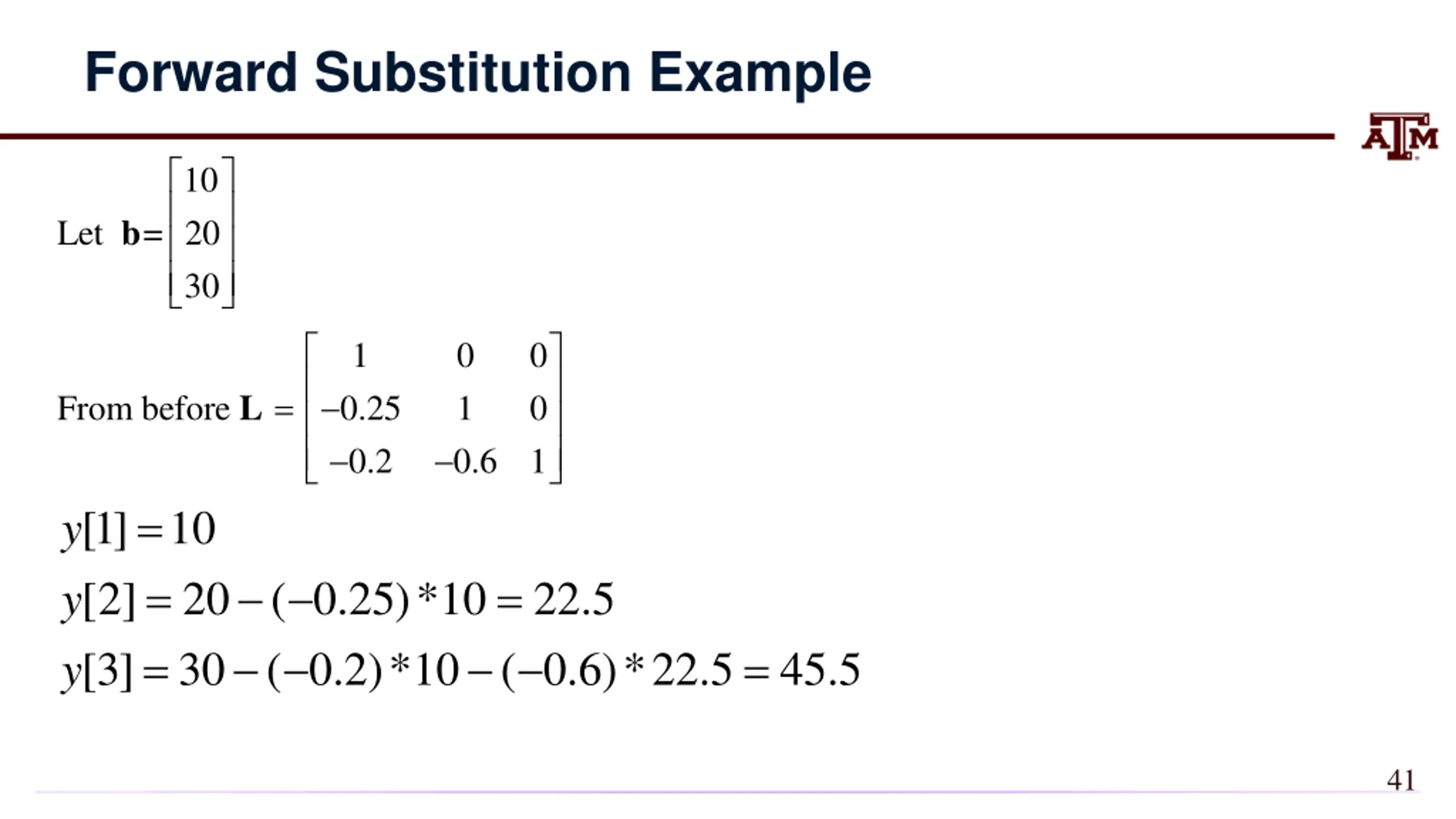Click the -0.6 entry in matrix L
1456x819 pixels.
tap(465, 461)
